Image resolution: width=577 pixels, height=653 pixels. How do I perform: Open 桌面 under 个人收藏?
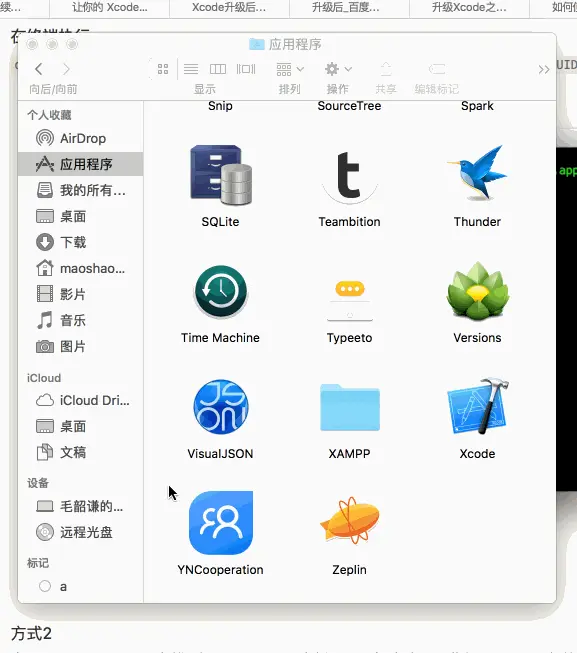80,216
